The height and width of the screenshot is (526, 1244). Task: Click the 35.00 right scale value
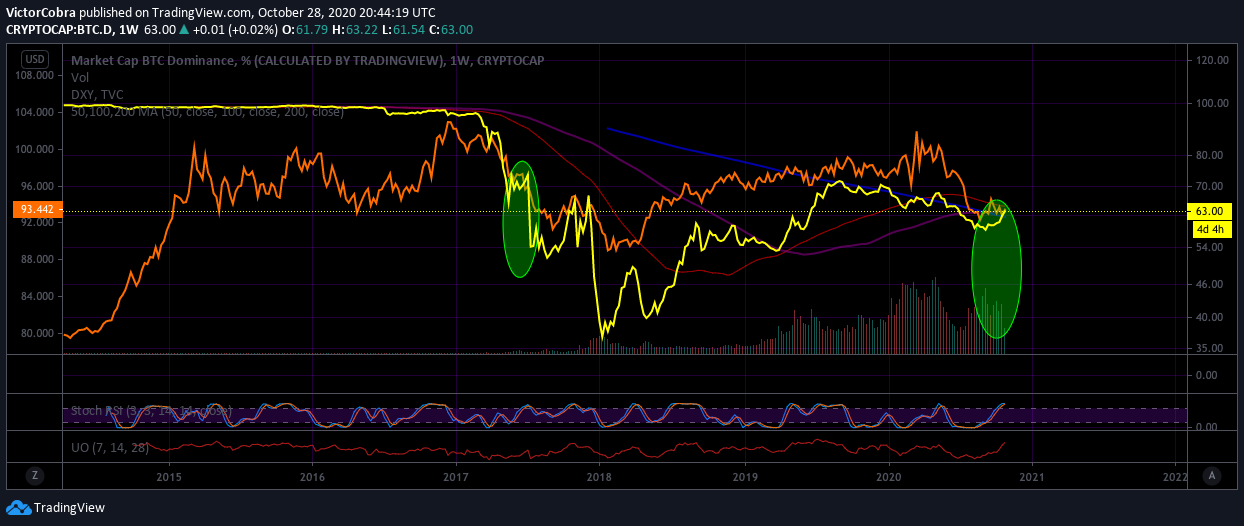coord(1212,348)
